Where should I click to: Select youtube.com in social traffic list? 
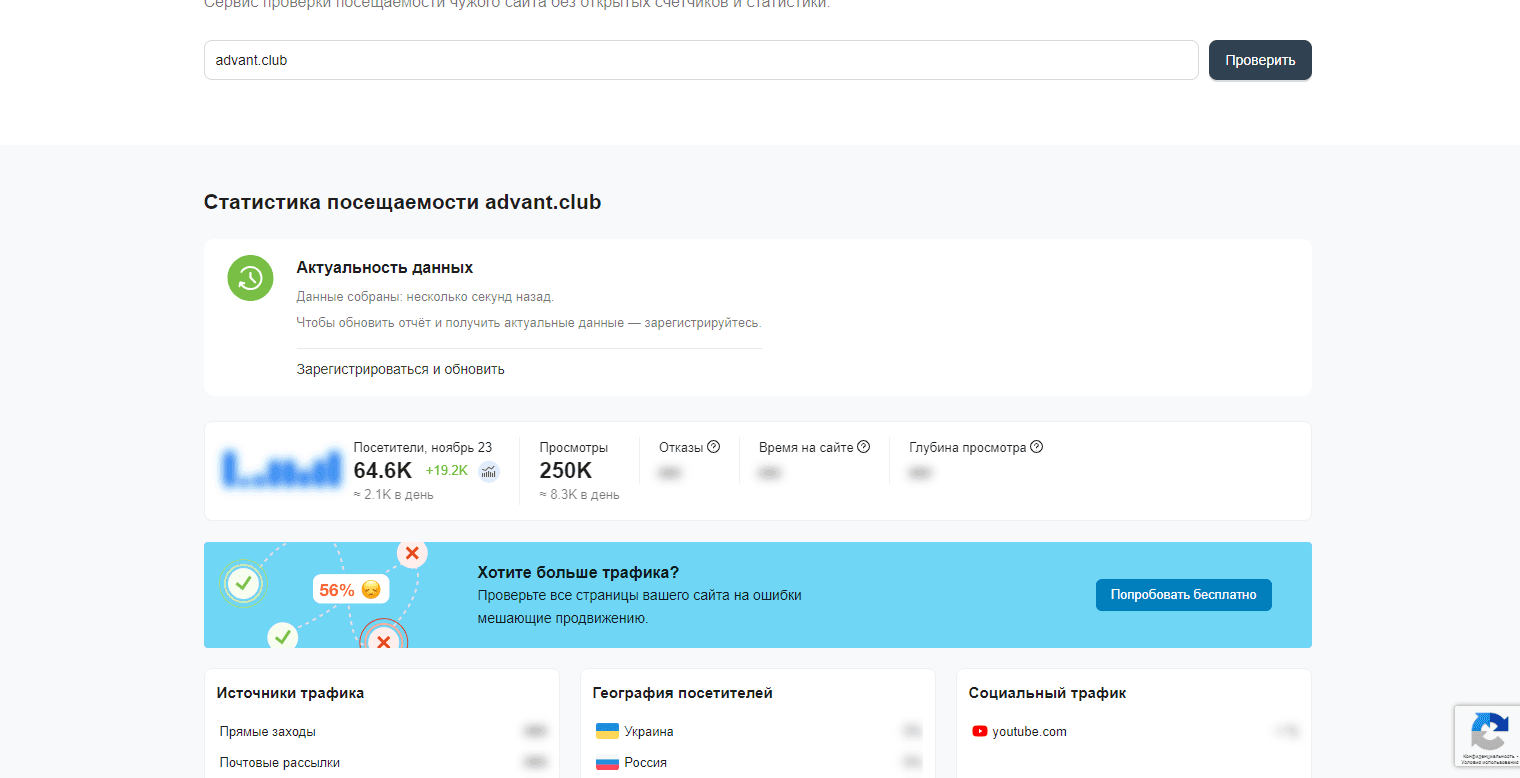(1029, 731)
